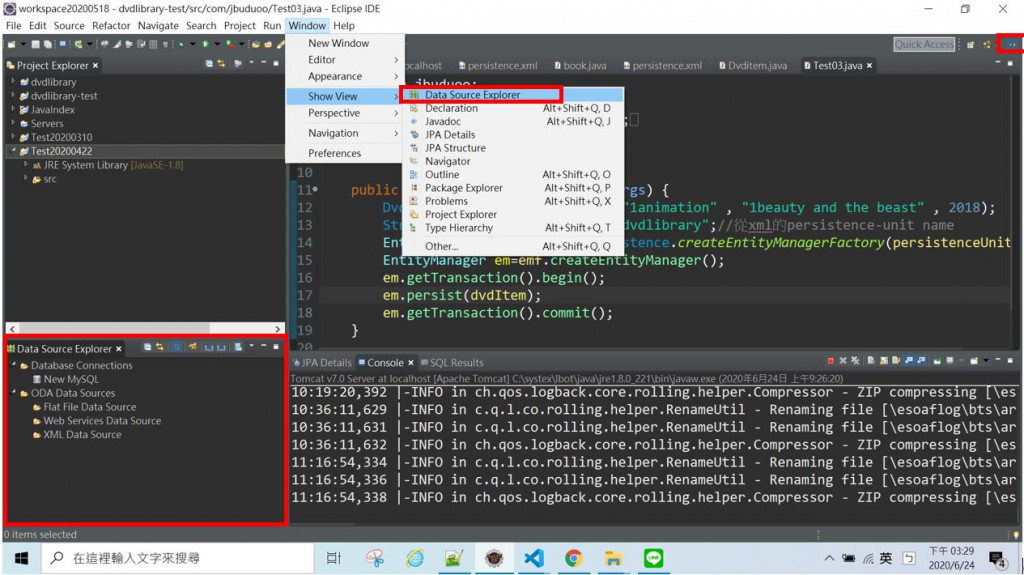Click Clear Console icon

coord(871,361)
